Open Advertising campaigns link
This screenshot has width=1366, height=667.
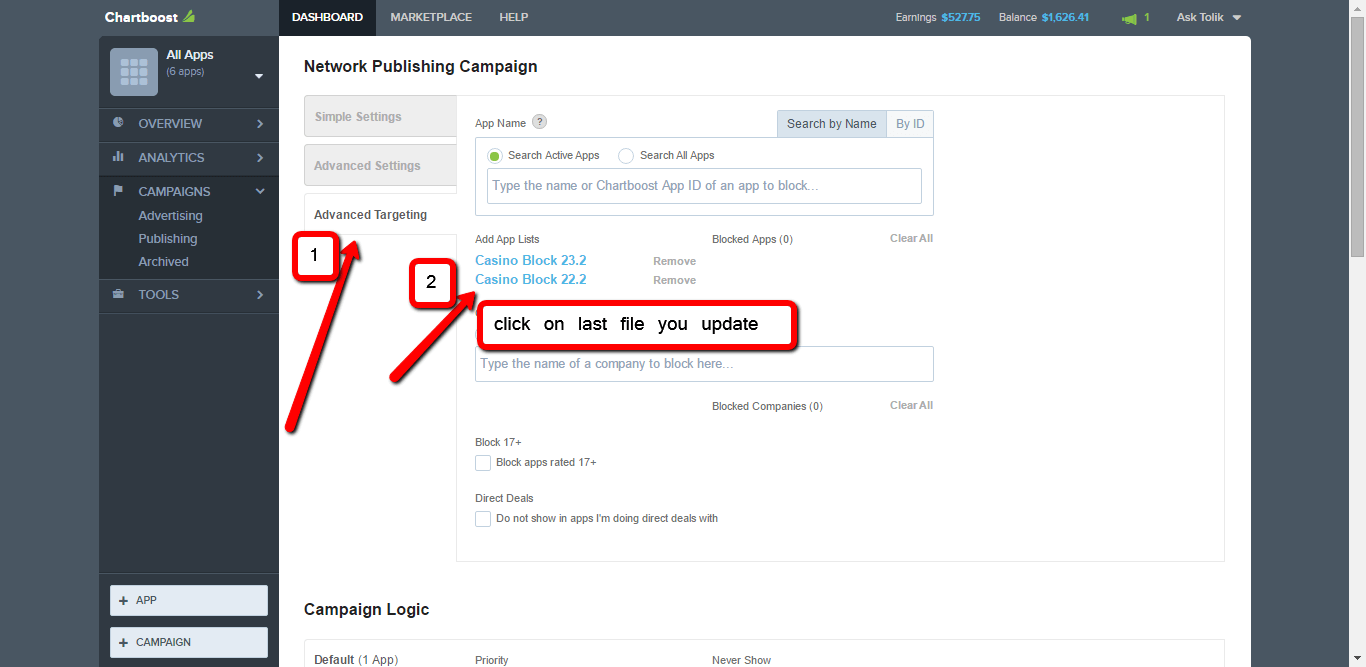coord(170,216)
